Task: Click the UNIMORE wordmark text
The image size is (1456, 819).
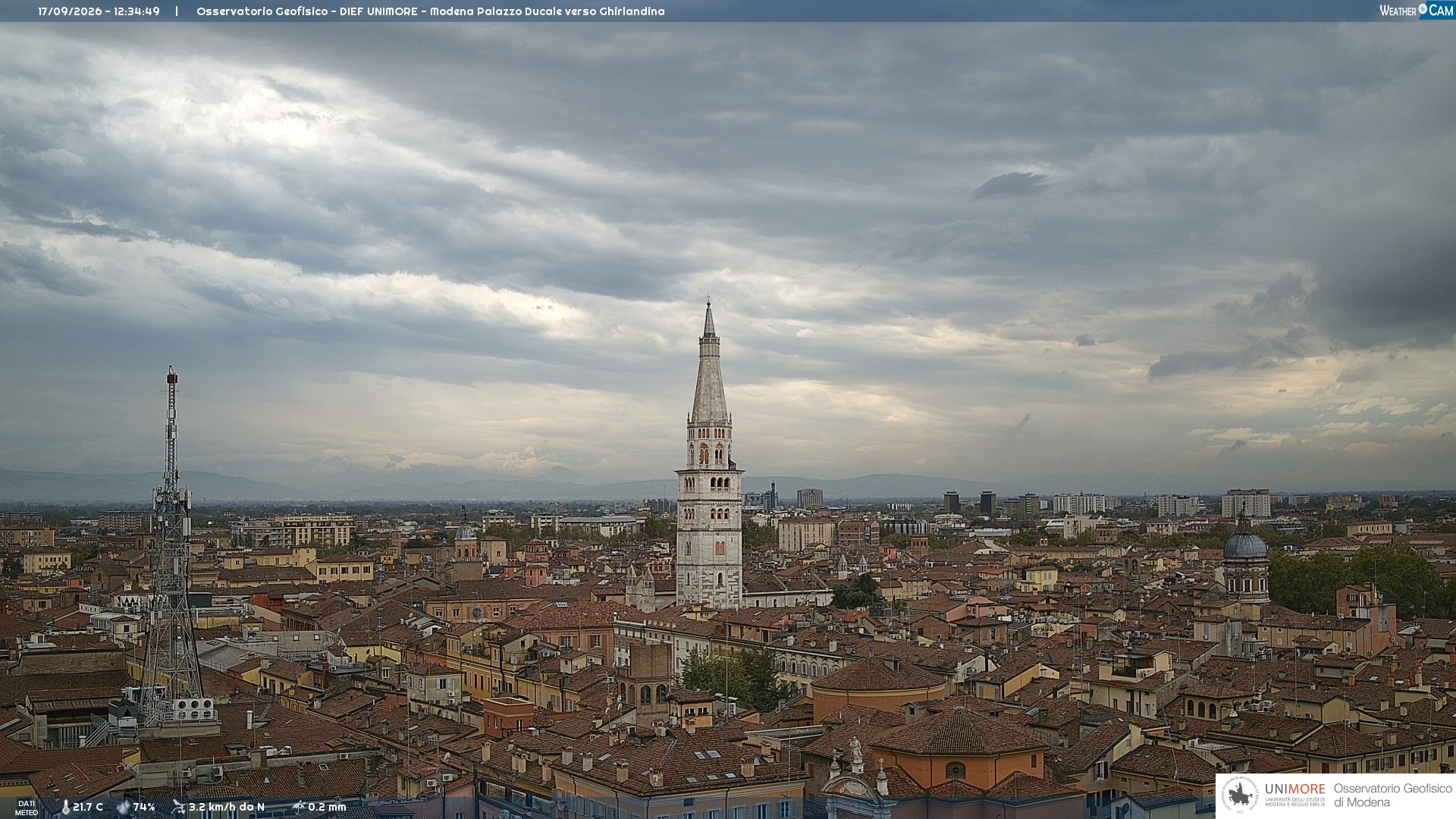Action: click(1294, 789)
